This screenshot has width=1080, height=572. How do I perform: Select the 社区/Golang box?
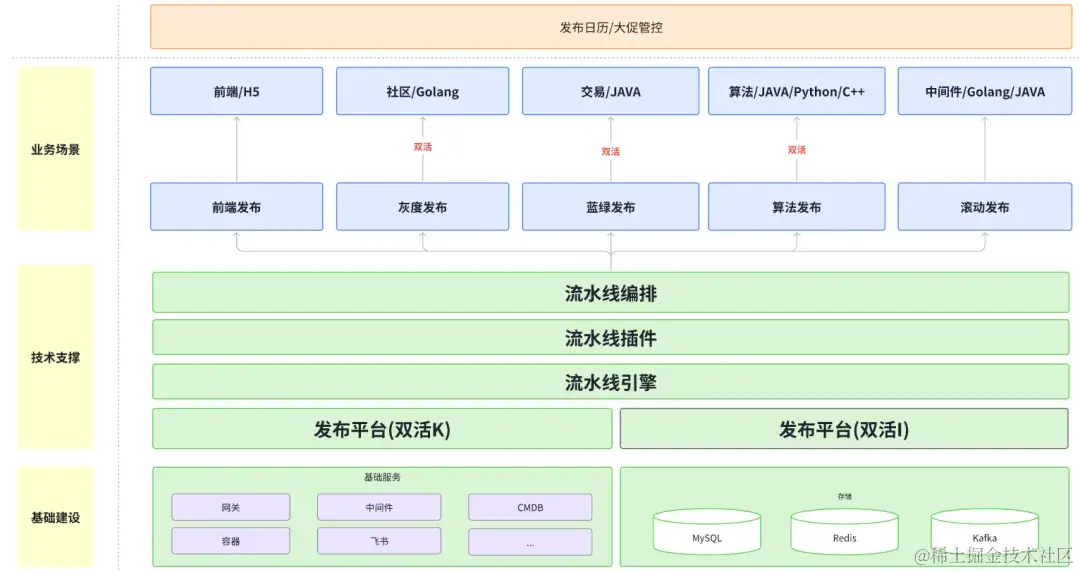click(x=422, y=91)
